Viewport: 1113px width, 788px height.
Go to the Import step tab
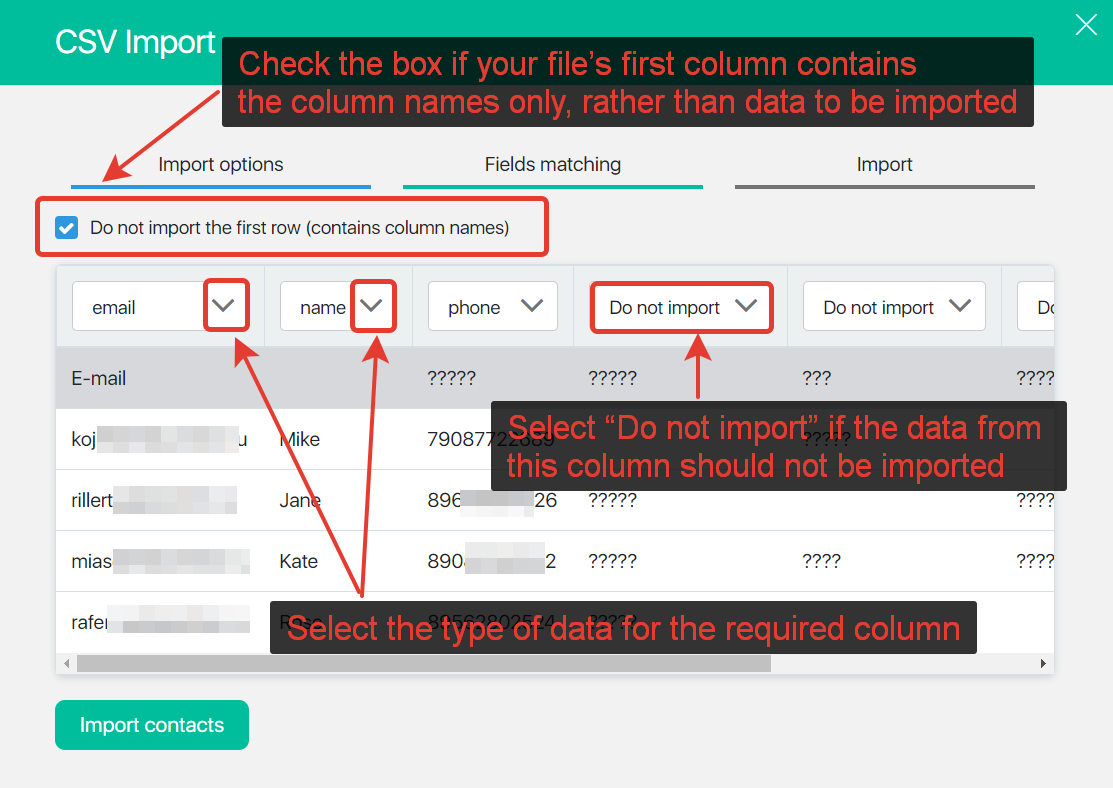(x=884, y=171)
